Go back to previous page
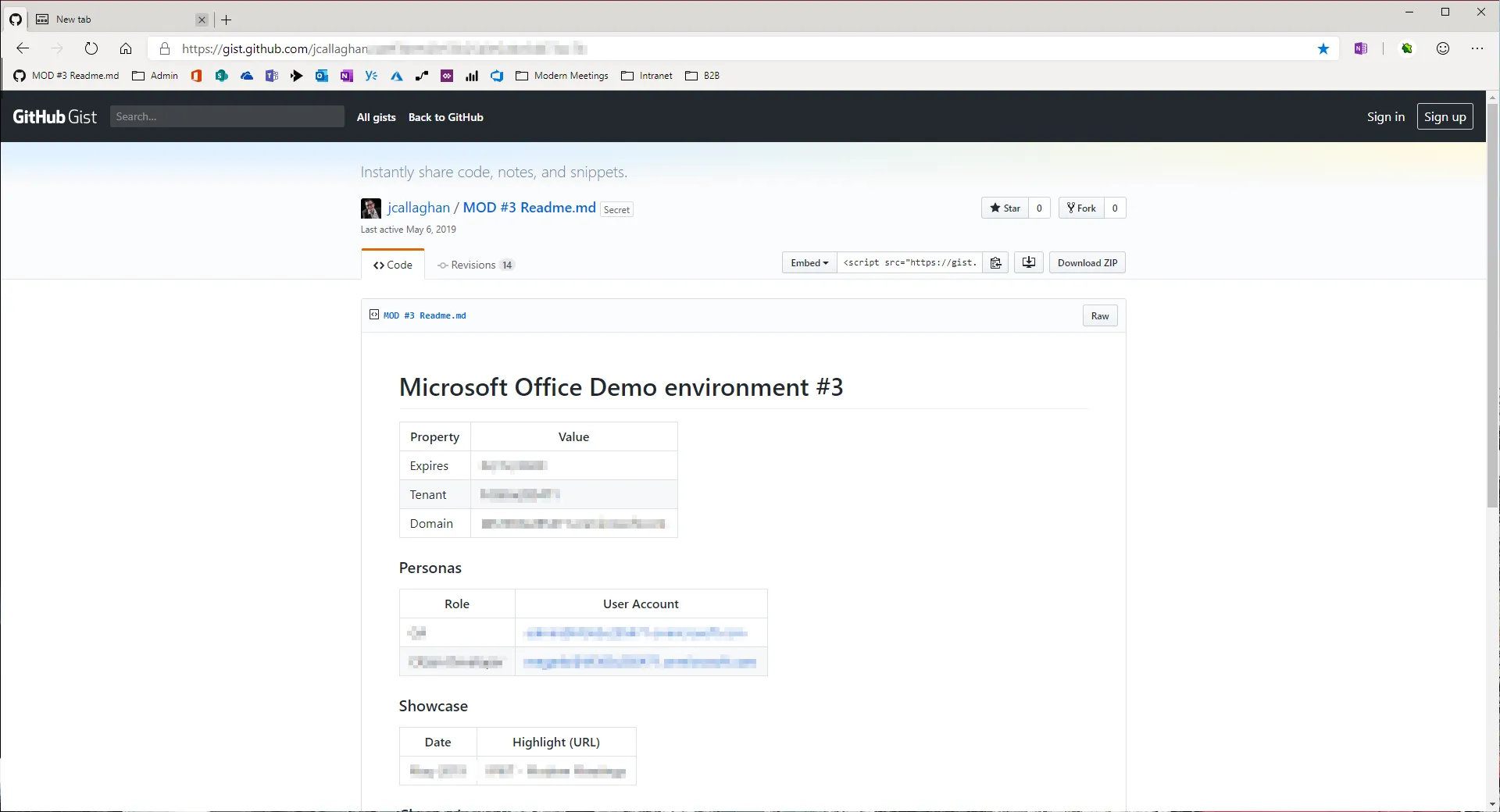Screen dimensions: 1500x812 coord(23,48)
